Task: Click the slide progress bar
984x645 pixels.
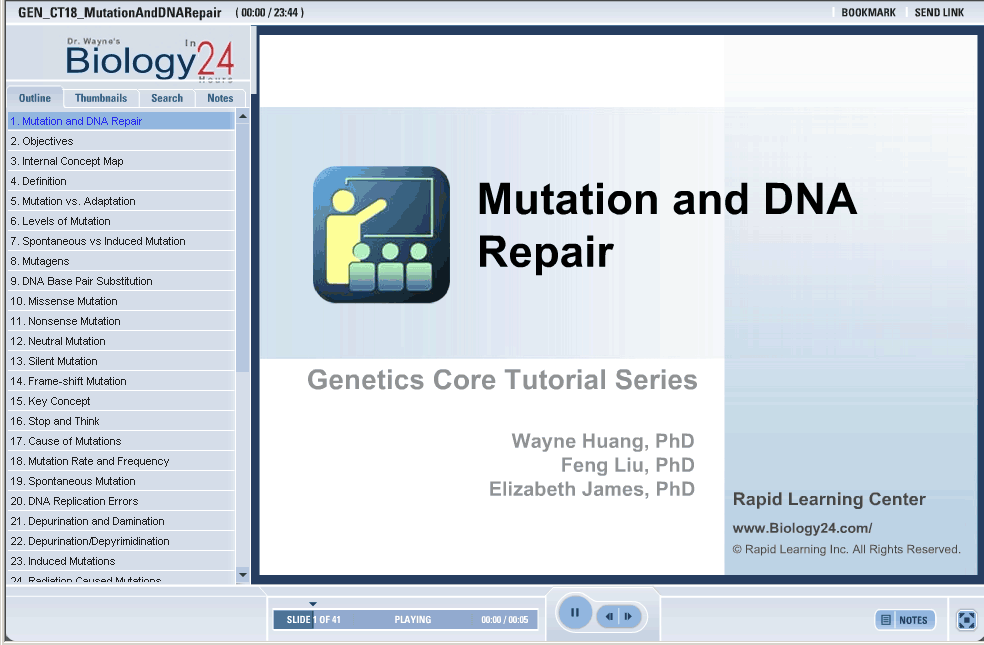Action: coord(405,620)
